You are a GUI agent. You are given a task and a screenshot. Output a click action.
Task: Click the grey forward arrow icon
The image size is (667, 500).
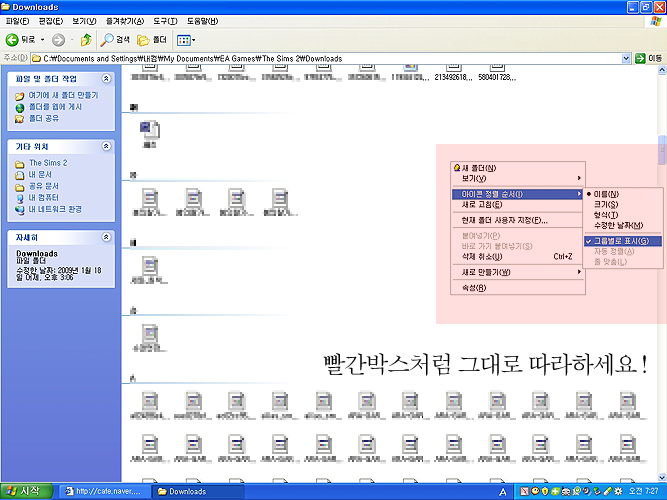58,40
